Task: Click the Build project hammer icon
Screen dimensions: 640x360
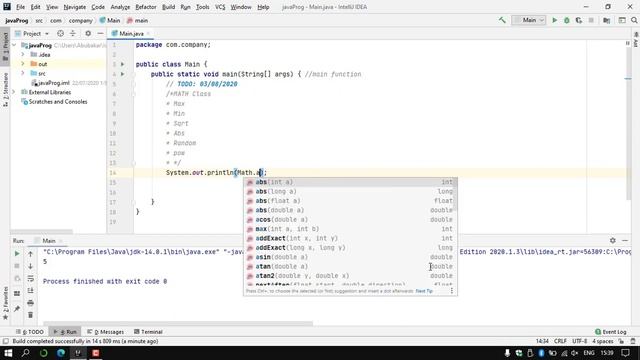Action: point(502,20)
